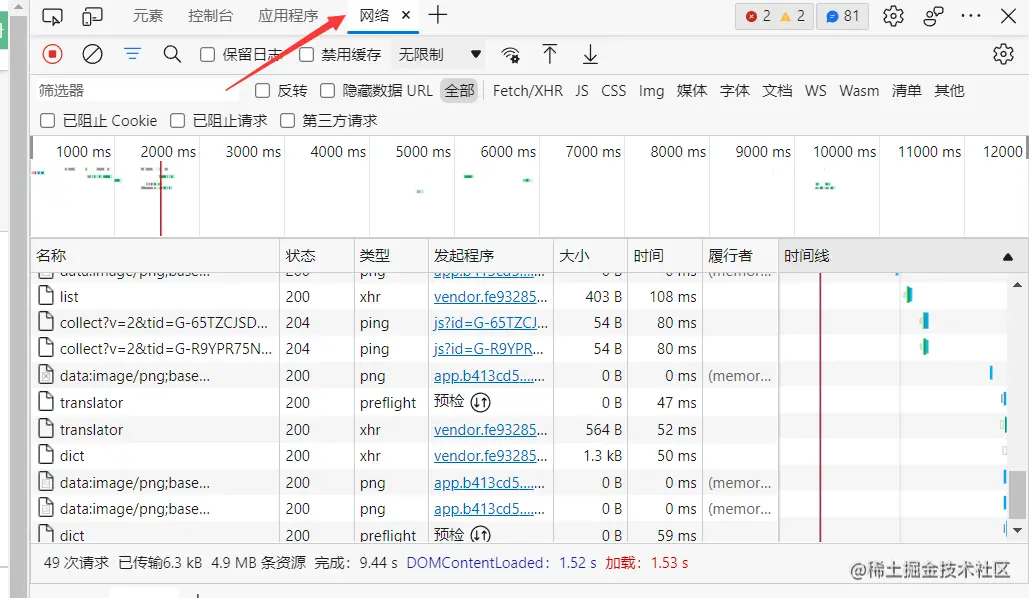Close the 网络 tab
The image size is (1029, 598).
click(x=406, y=14)
